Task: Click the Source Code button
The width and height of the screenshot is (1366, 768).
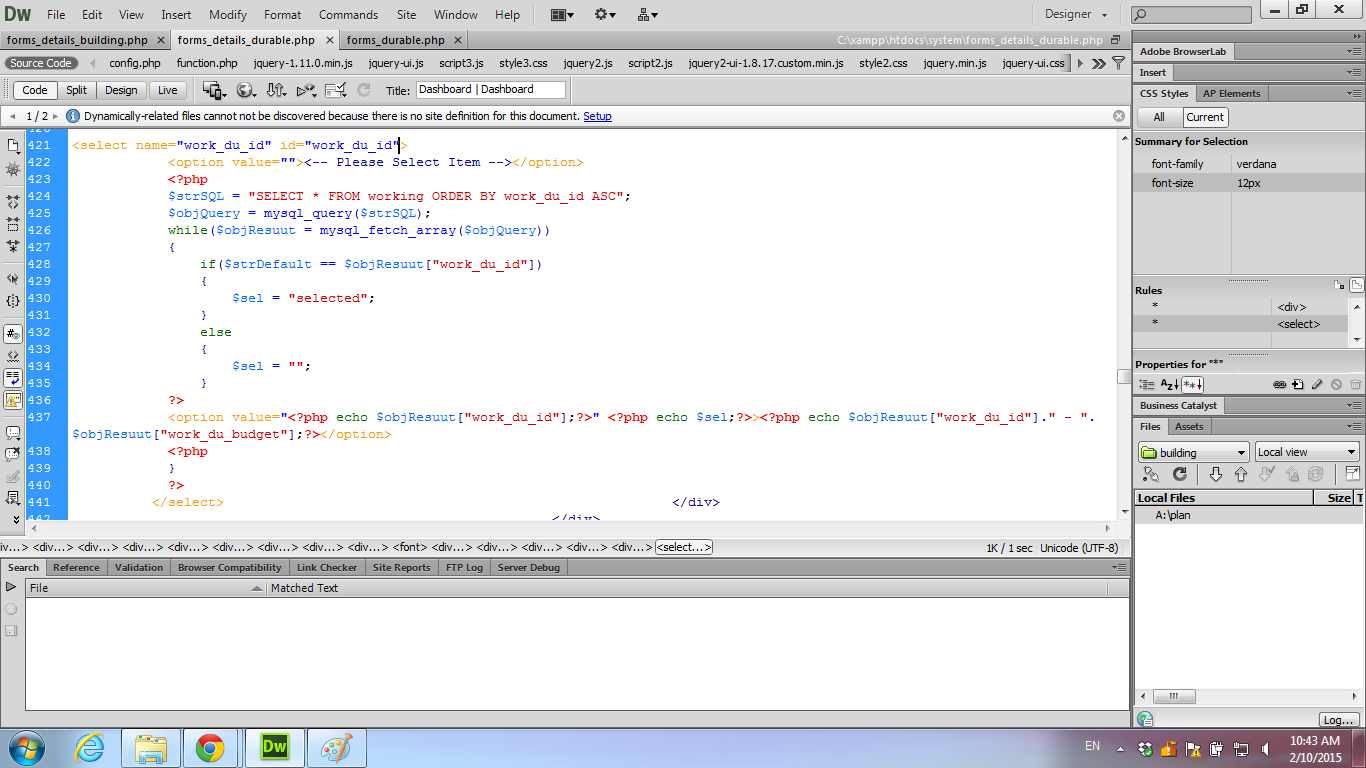Action: click(41, 63)
